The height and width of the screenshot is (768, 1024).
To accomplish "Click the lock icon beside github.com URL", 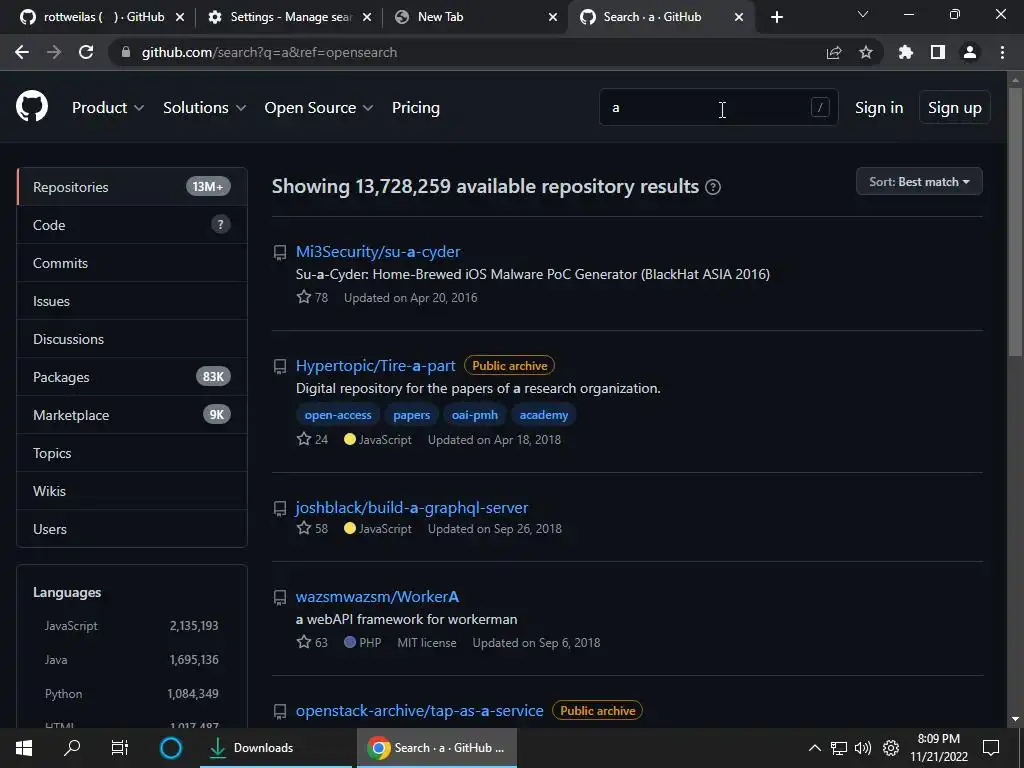I will coord(126,52).
